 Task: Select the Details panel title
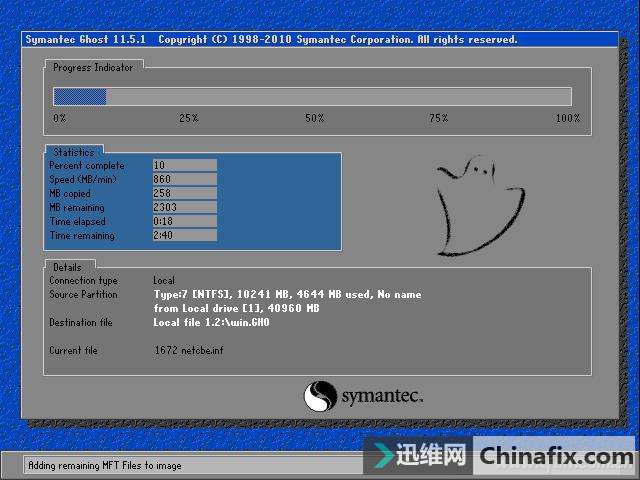(x=67, y=267)
